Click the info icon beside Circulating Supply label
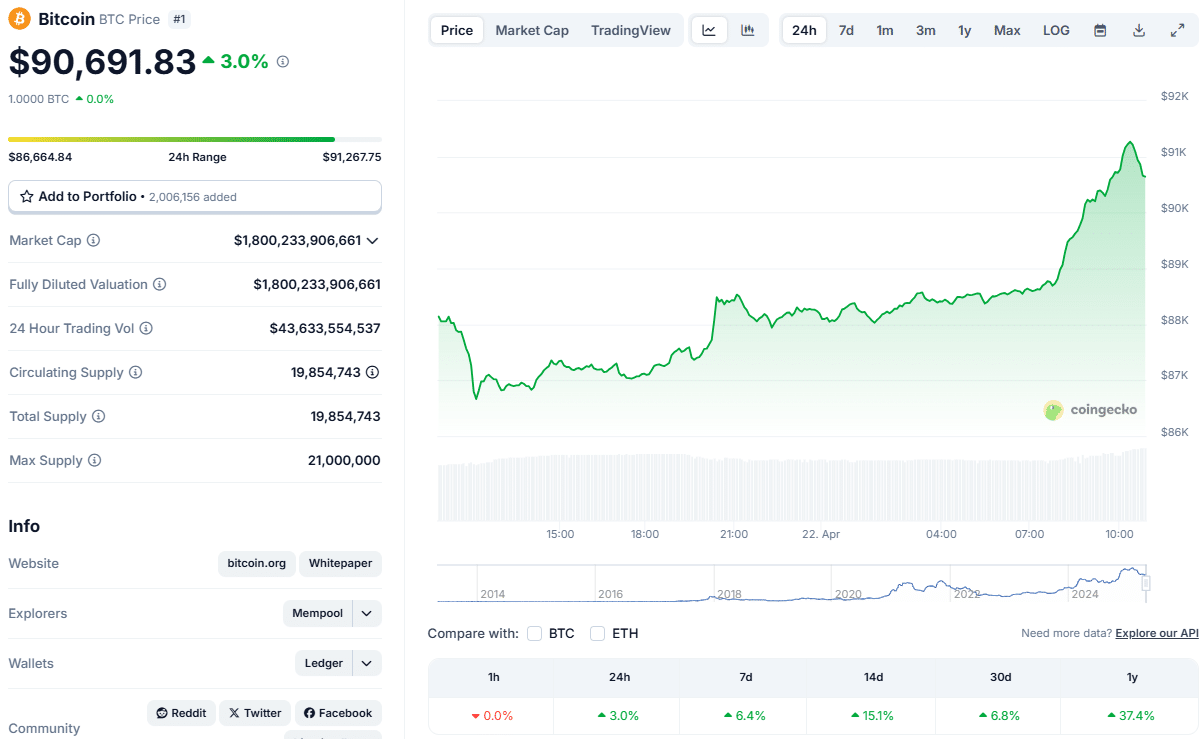1202x739 pixels. click(136, 373)
